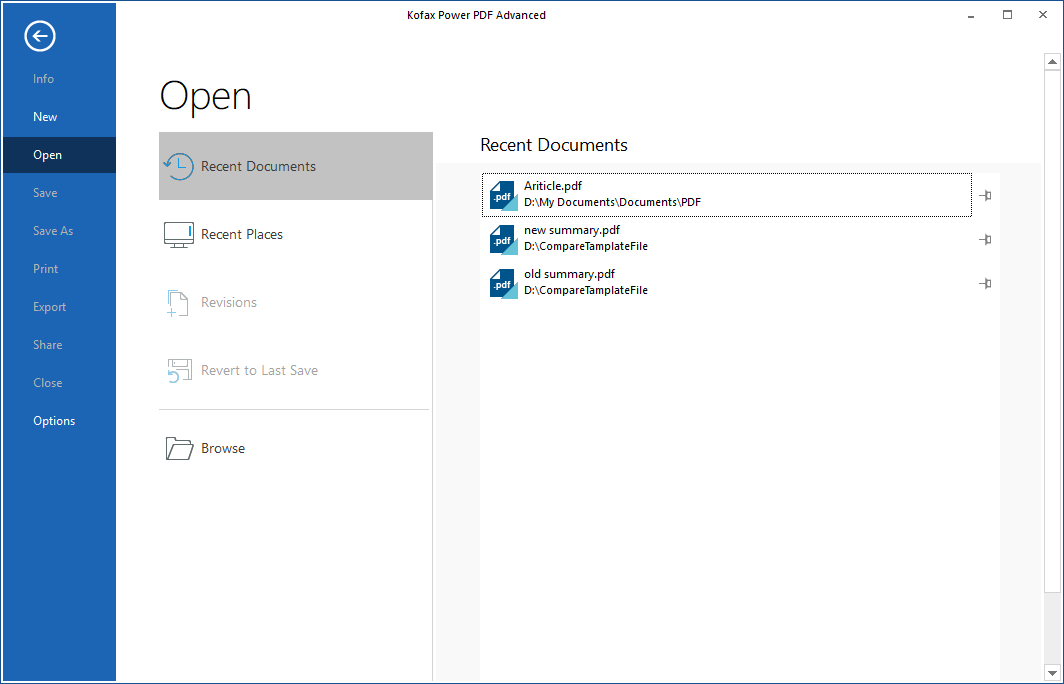Click the back arrow to exit backstage view
Image resolution: width=1064 pixels, height=684 pixels.
39,36
